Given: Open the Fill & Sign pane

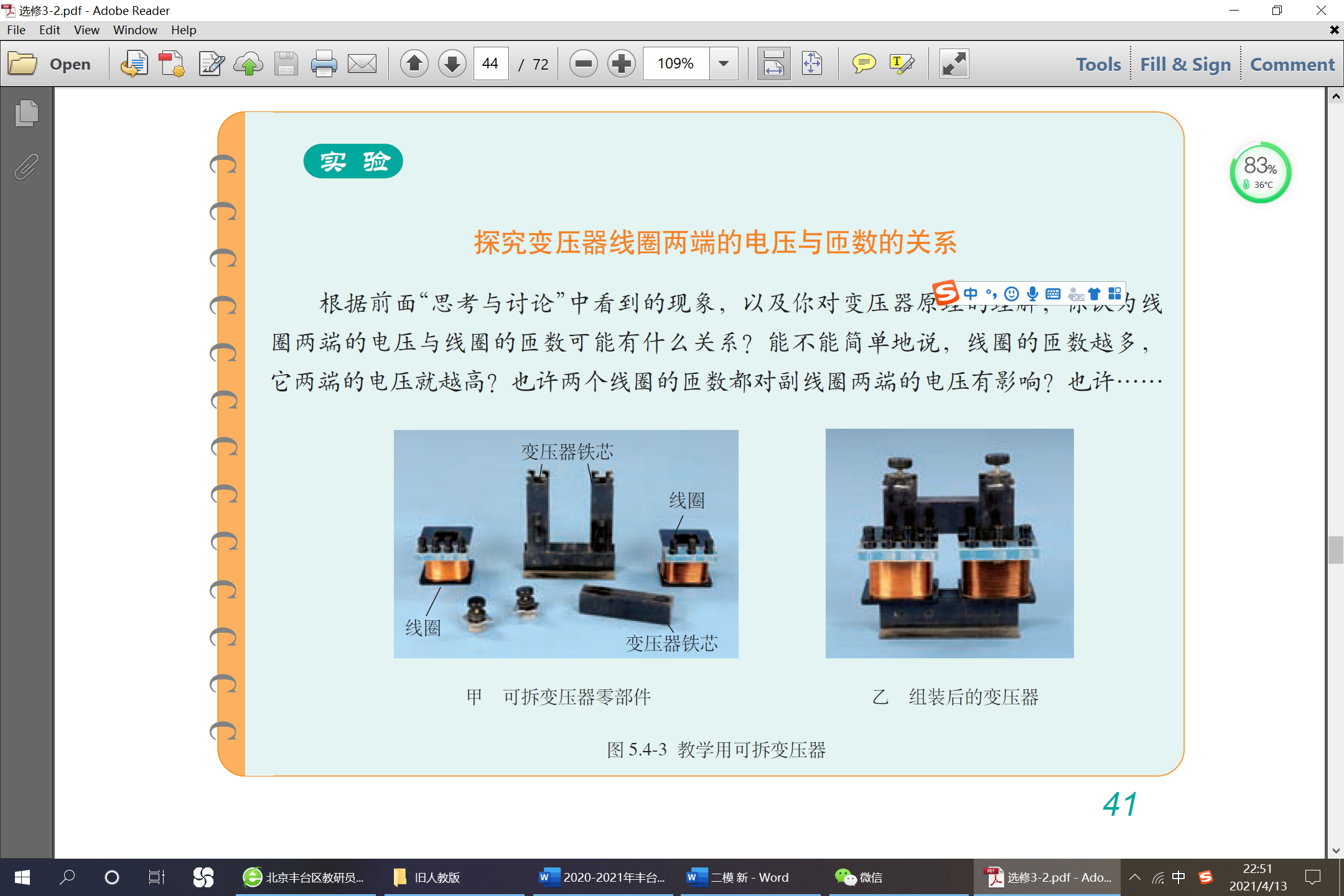Looking at the screenshot, I should click(x=1185, y=64).
